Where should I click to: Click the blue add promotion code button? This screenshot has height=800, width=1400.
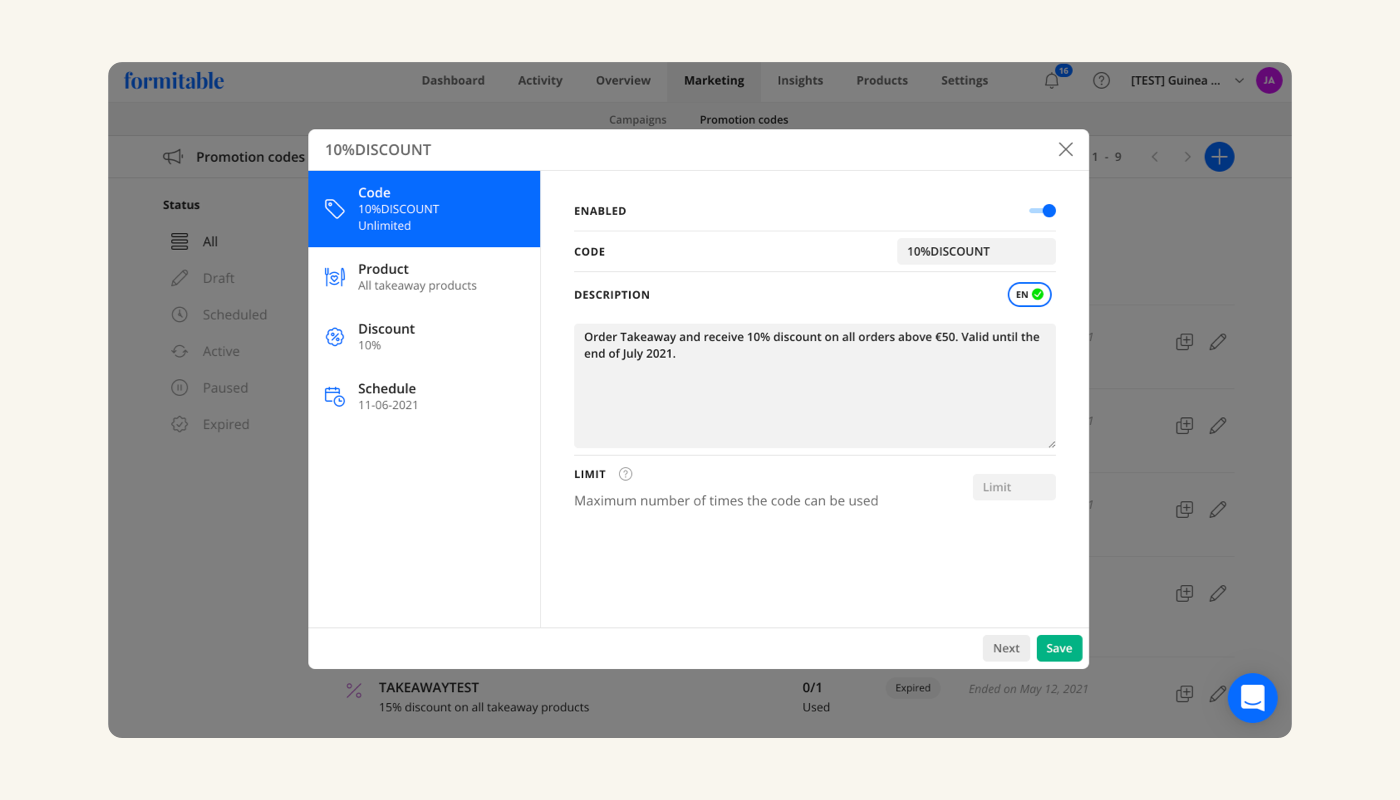(1219, 157)
